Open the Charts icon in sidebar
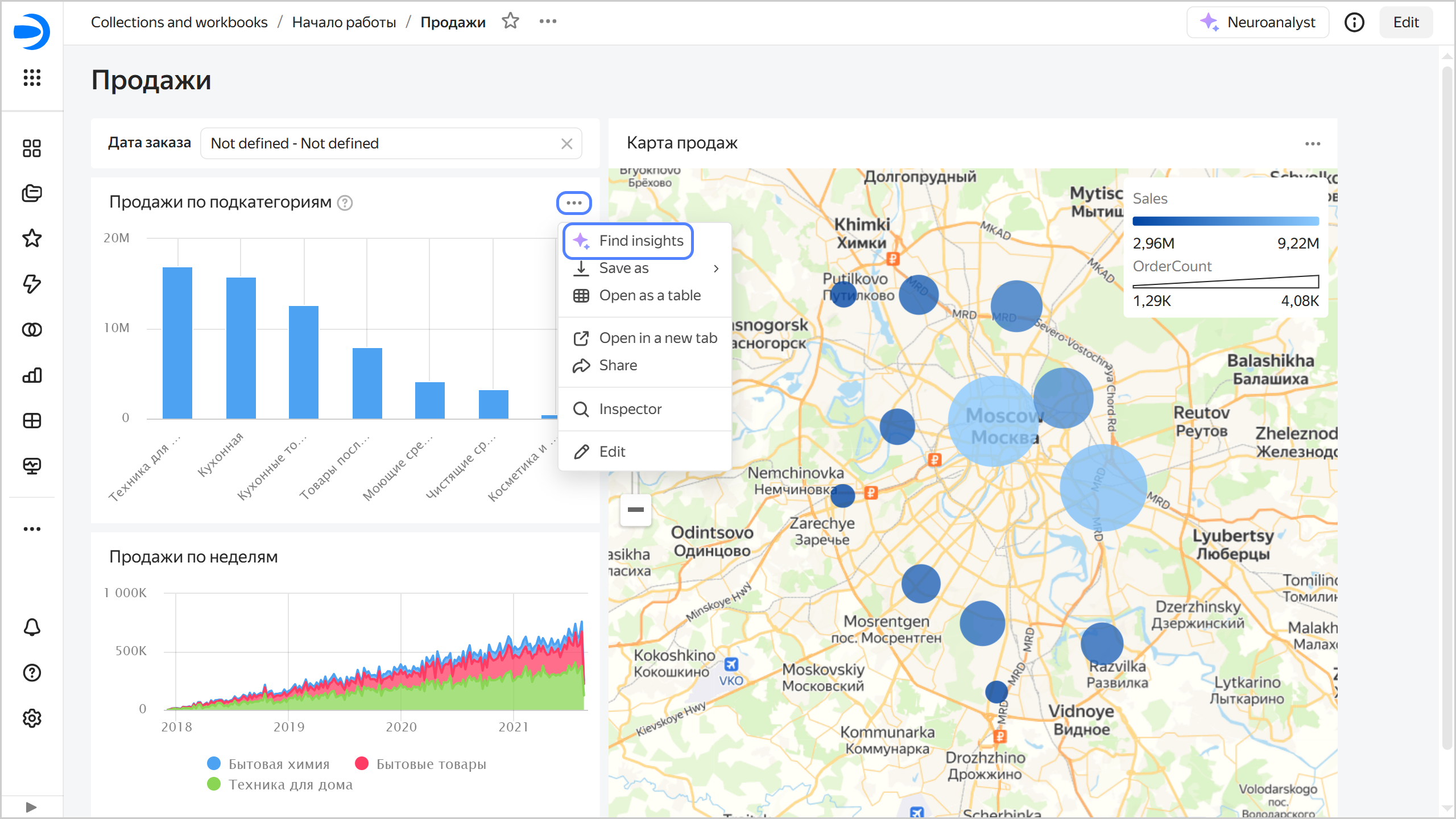1456x819 pixels. point(32,375)
